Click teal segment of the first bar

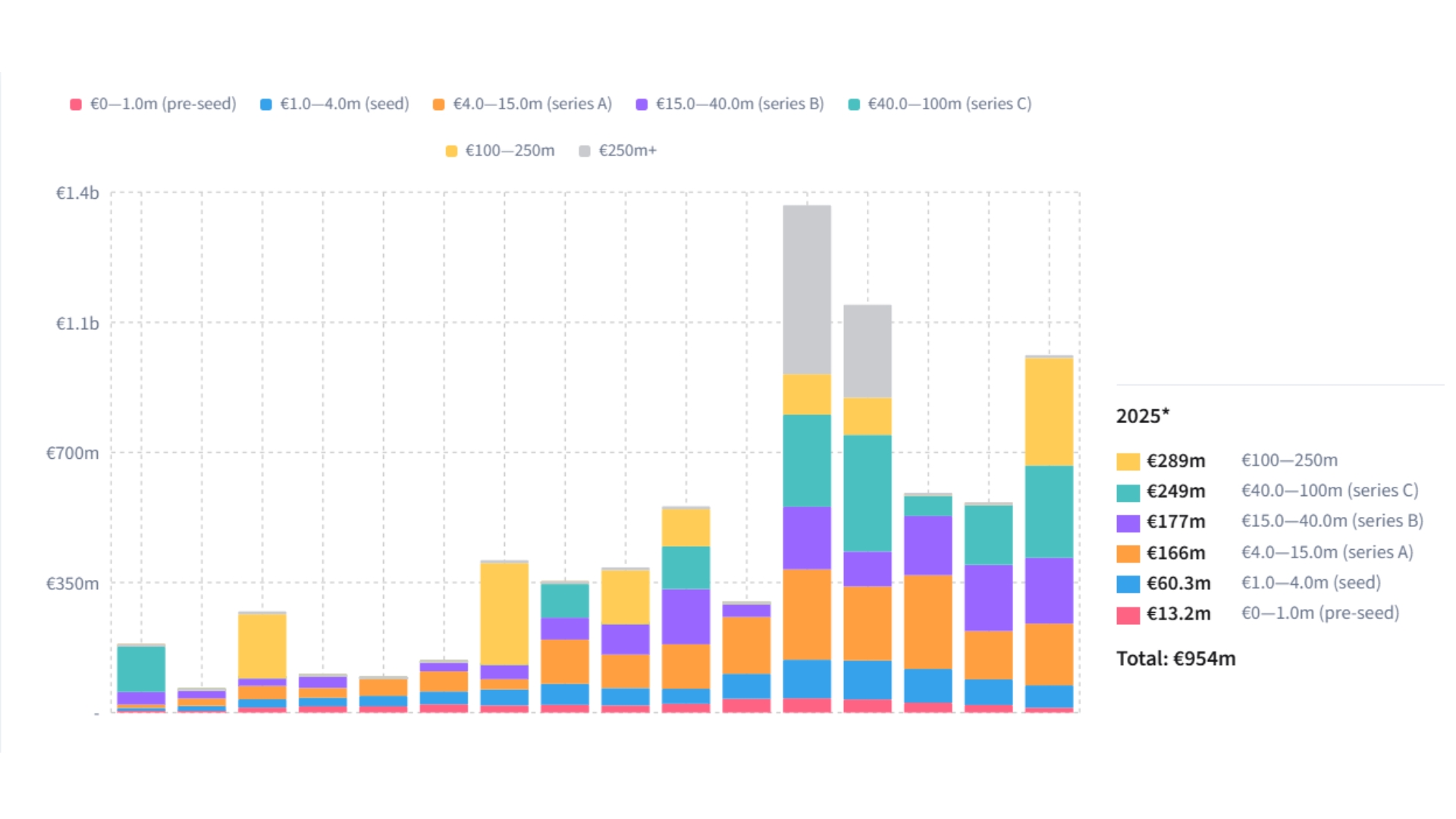coord(141,669)
